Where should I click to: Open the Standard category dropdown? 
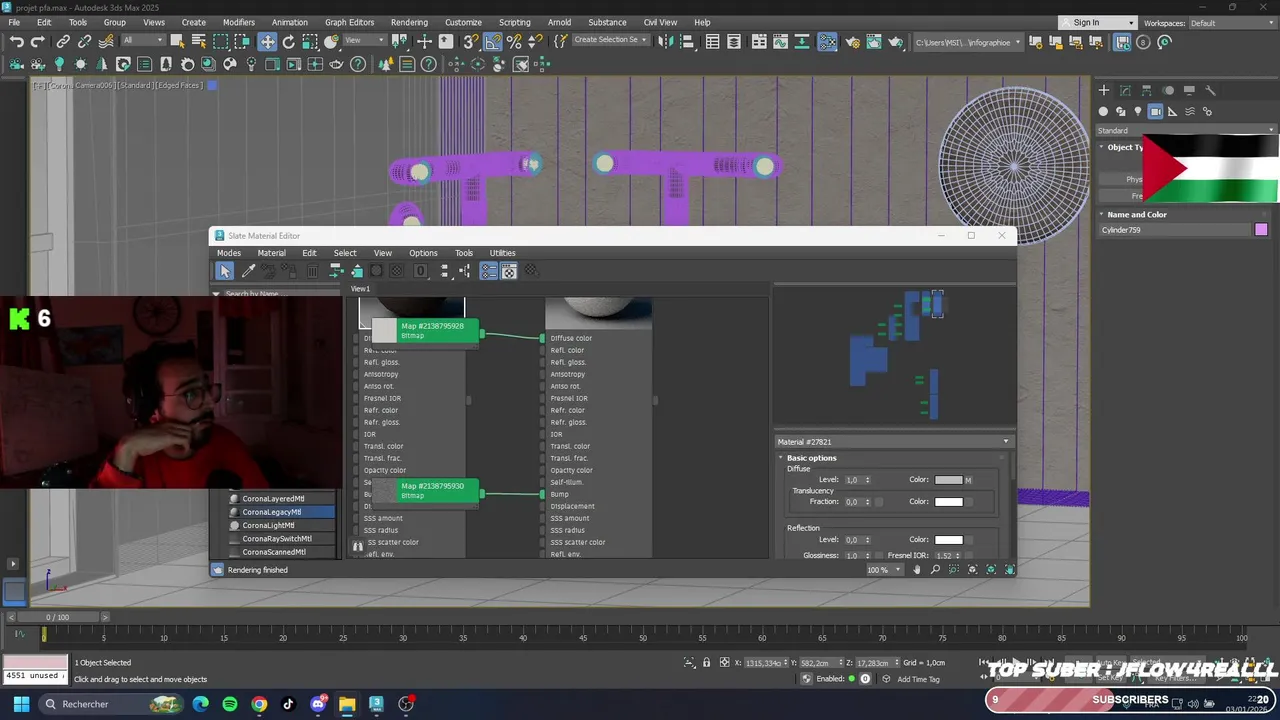[x=1186, y=130]
